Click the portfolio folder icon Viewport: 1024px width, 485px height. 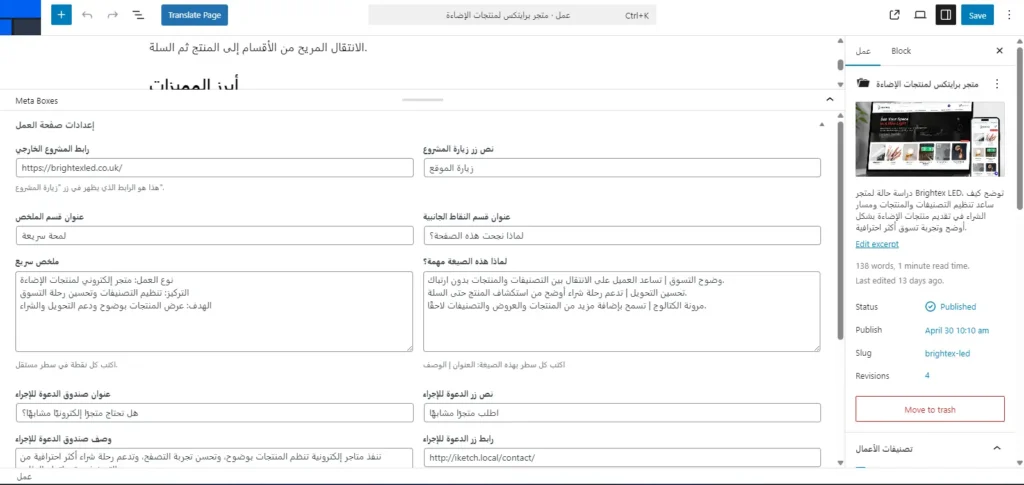863,84
